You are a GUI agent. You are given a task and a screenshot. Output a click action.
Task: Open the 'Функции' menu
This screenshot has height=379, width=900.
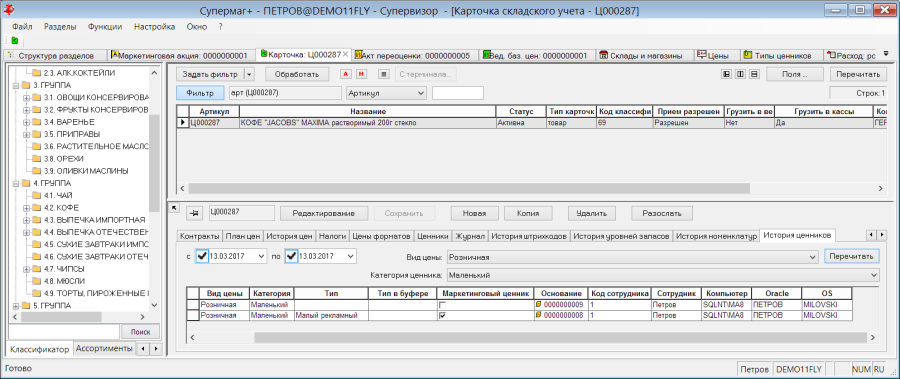(x=105, y=26)
